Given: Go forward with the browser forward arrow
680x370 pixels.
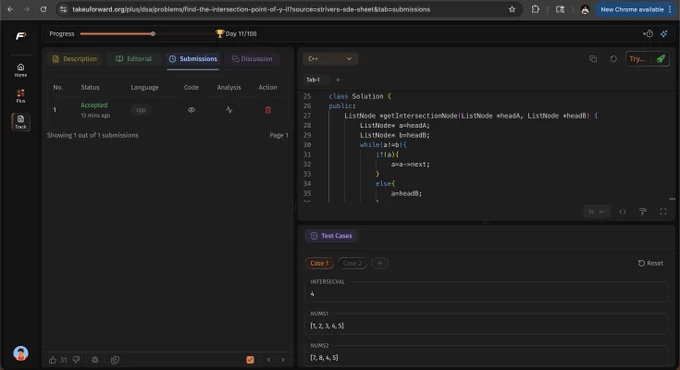Looking at the screenshot, I should (26, 9).
